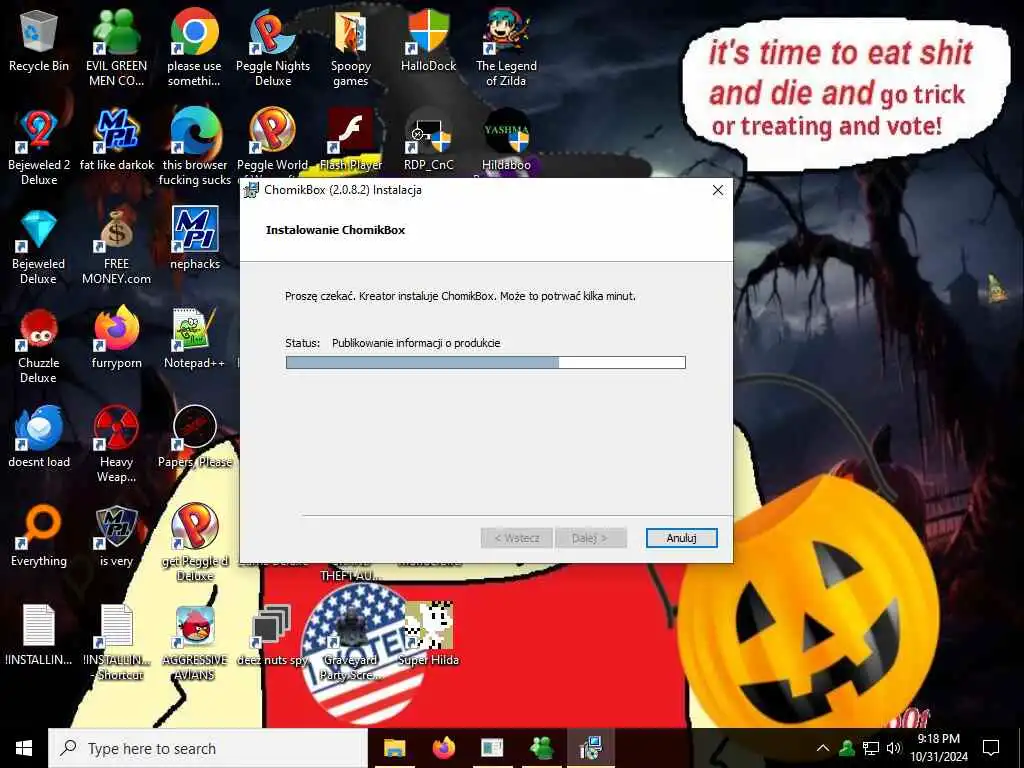This screenshot has height=768, width=1024.
Task: Launch AGGRESSIVE AVIANS shortcut
Action: click(x=195, y=642)
